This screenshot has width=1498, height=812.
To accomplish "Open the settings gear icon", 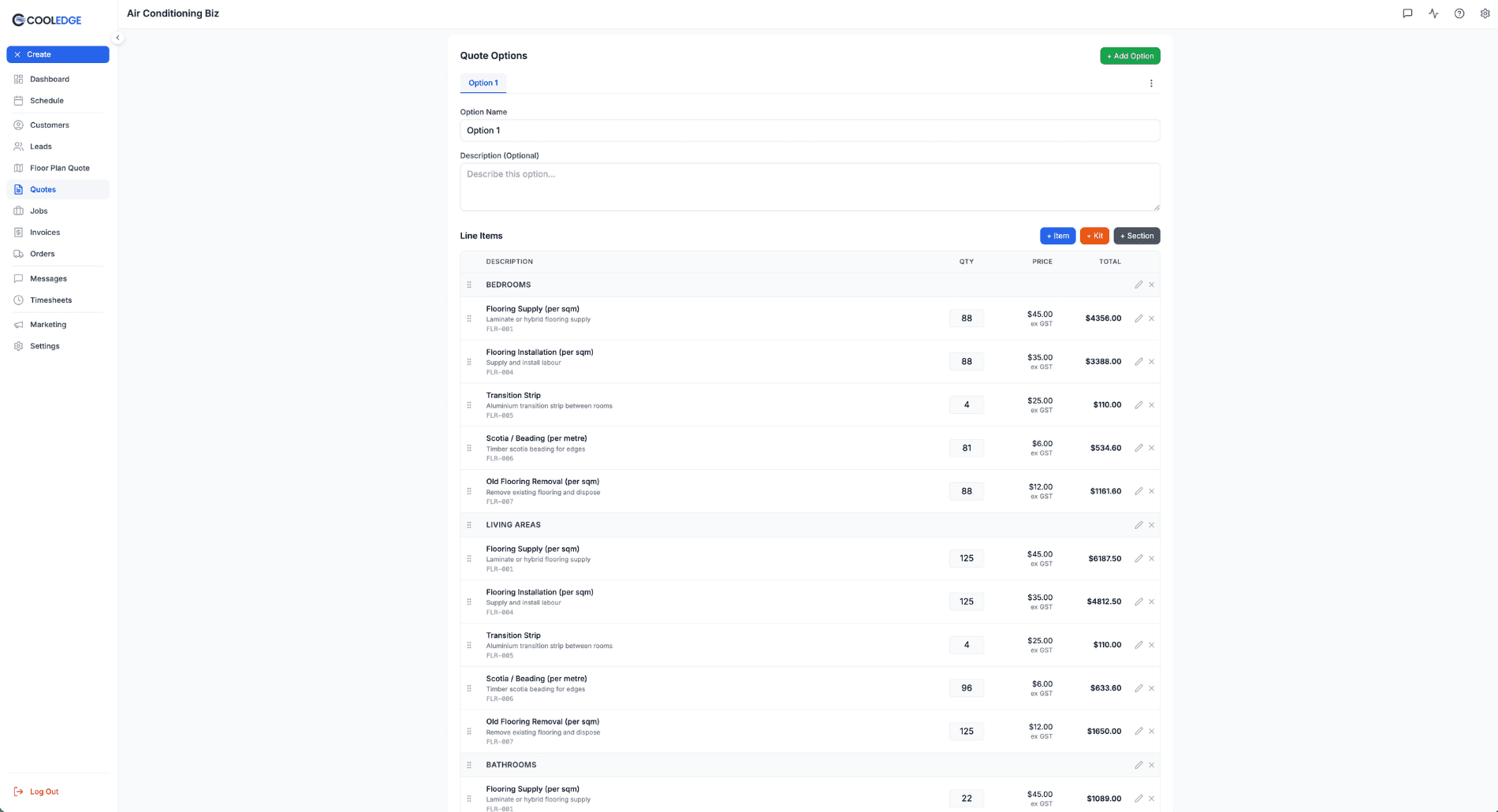I will click(1485, 13).
